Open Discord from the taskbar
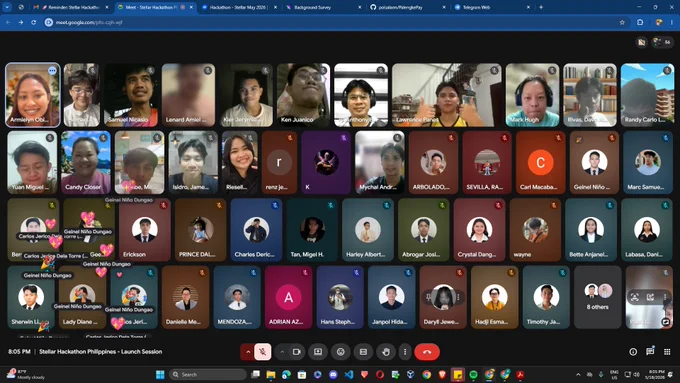Screen dimensions: 680x383 click(x=333, y=374)
